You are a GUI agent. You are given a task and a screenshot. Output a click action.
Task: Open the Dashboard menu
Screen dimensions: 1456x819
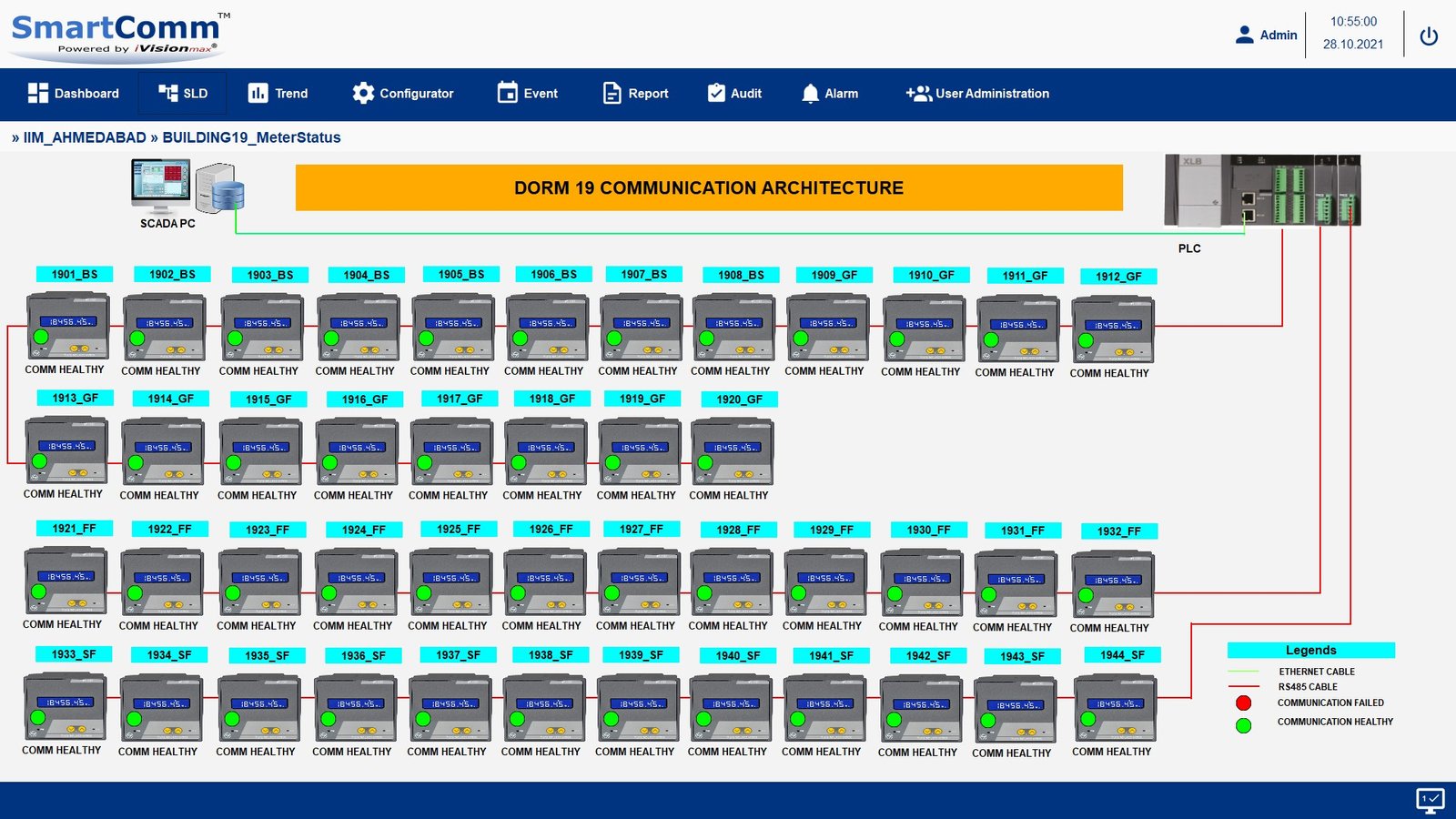pos(74,93)
